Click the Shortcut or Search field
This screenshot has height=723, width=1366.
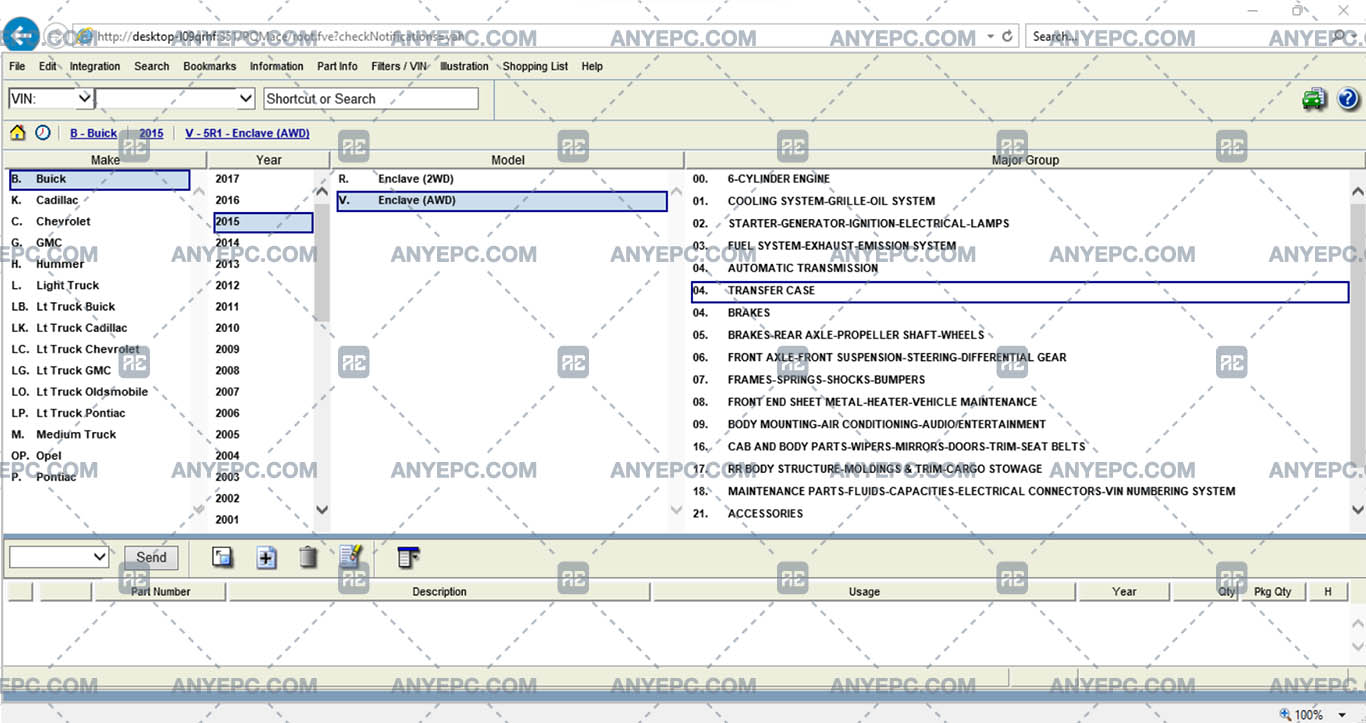point(371,99)
